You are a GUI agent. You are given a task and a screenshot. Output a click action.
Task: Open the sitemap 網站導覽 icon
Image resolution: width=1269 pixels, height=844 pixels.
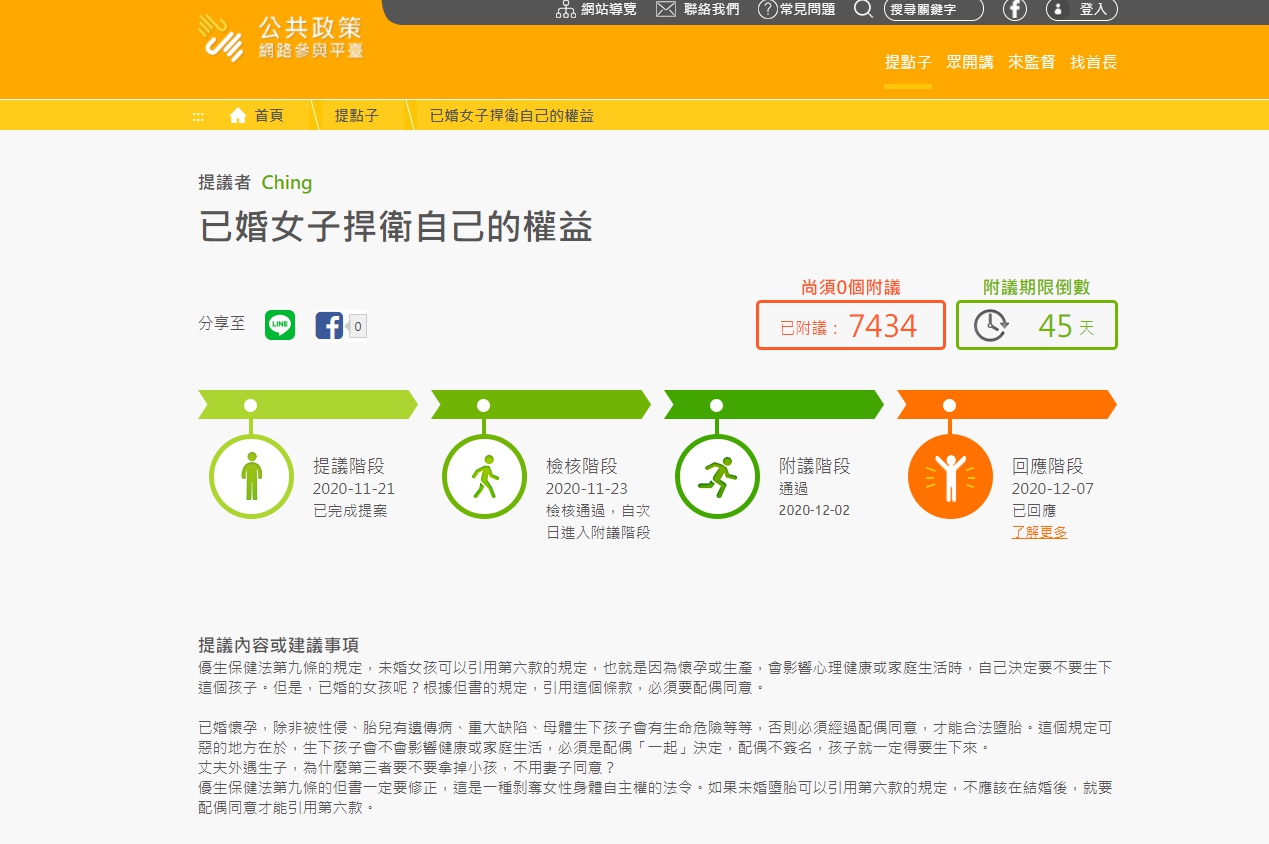[x=566, y=10]
